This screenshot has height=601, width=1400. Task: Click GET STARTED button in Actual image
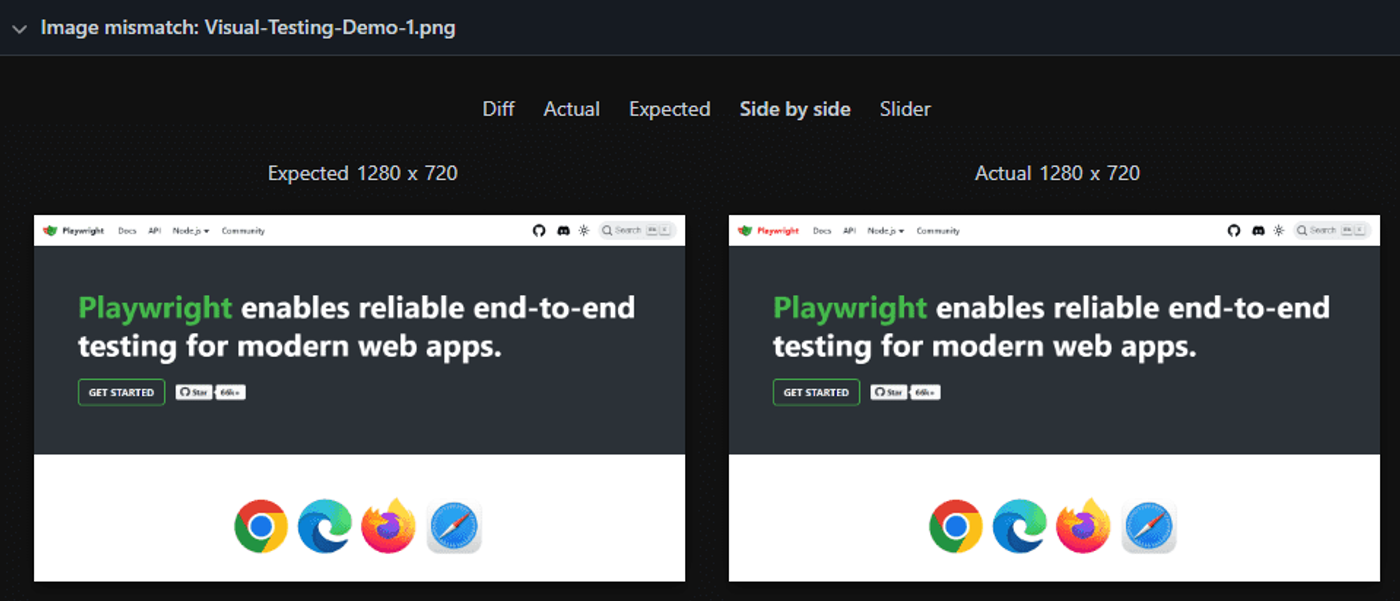816,392
